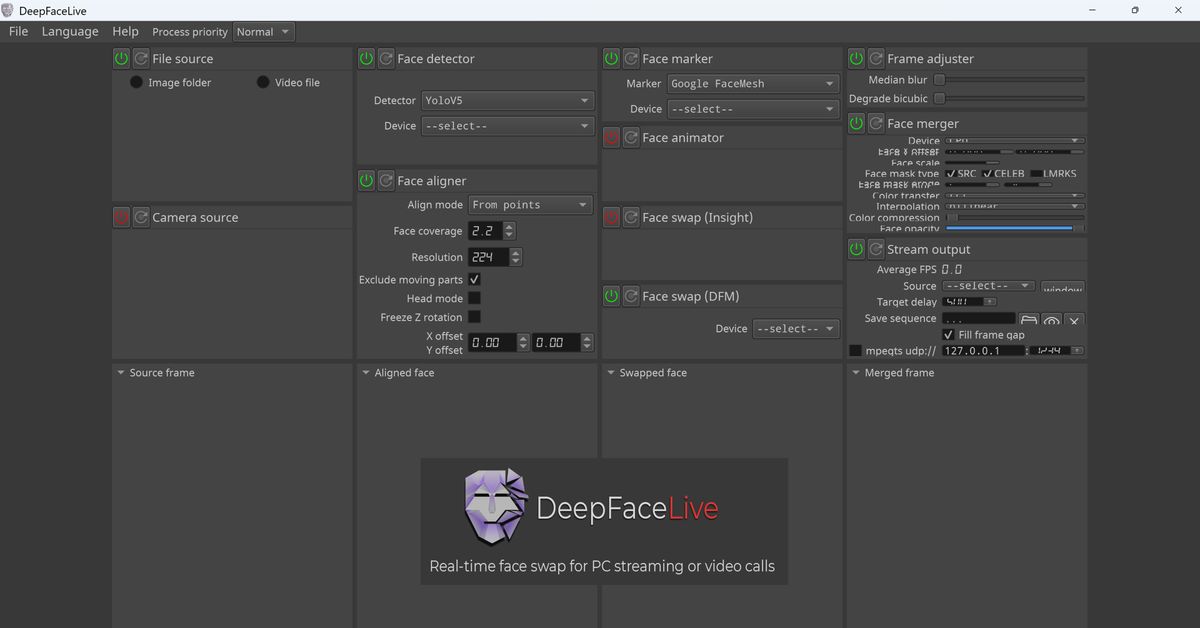Open the Face merger Interpolation dropdown
The width and height of the screenshot is (1200, 628).
[1015, 206]
